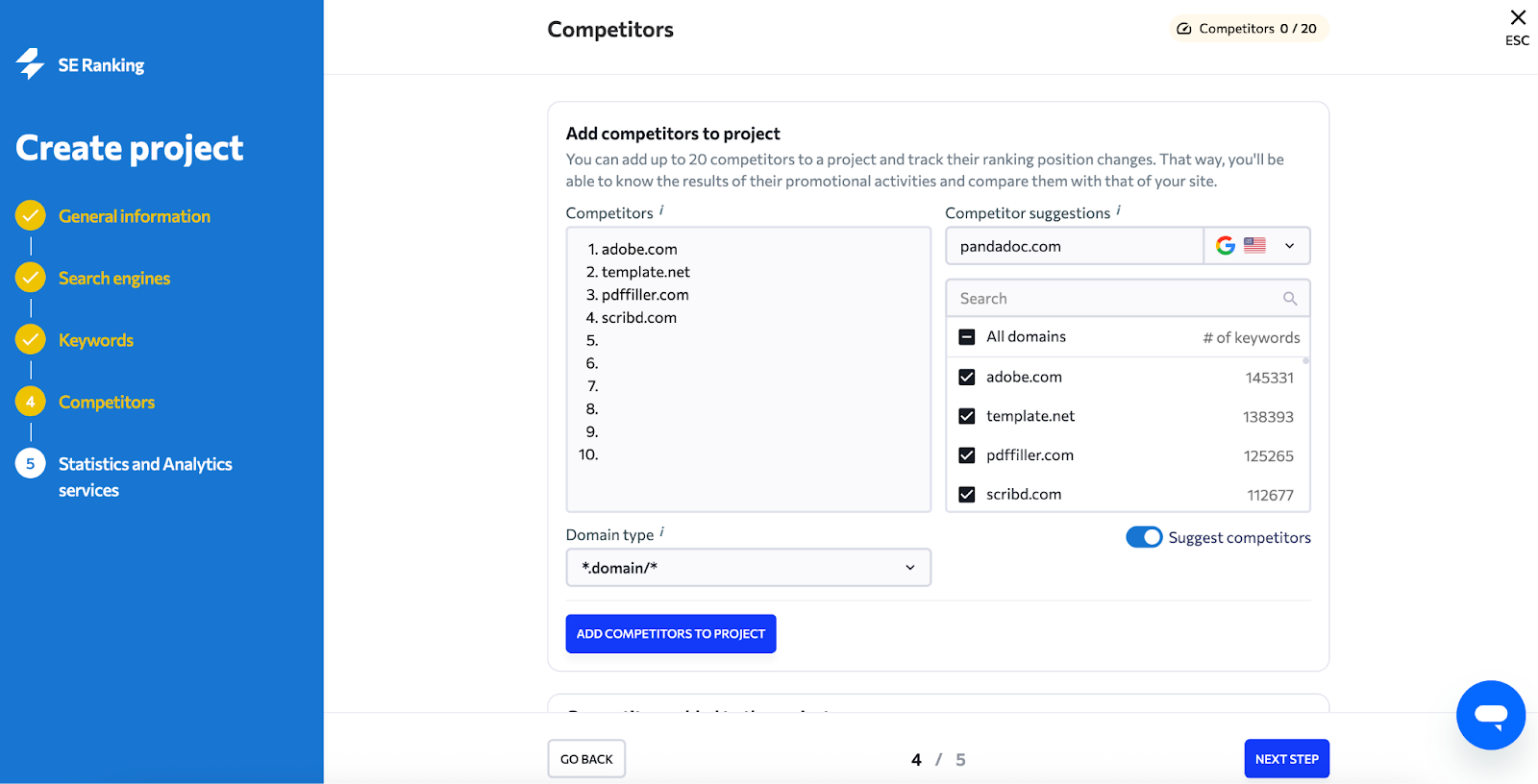This screenshot has width=1538, height=784.
Task: Click the SE Ranking lightning logo
Action: [x=30, y=64]
